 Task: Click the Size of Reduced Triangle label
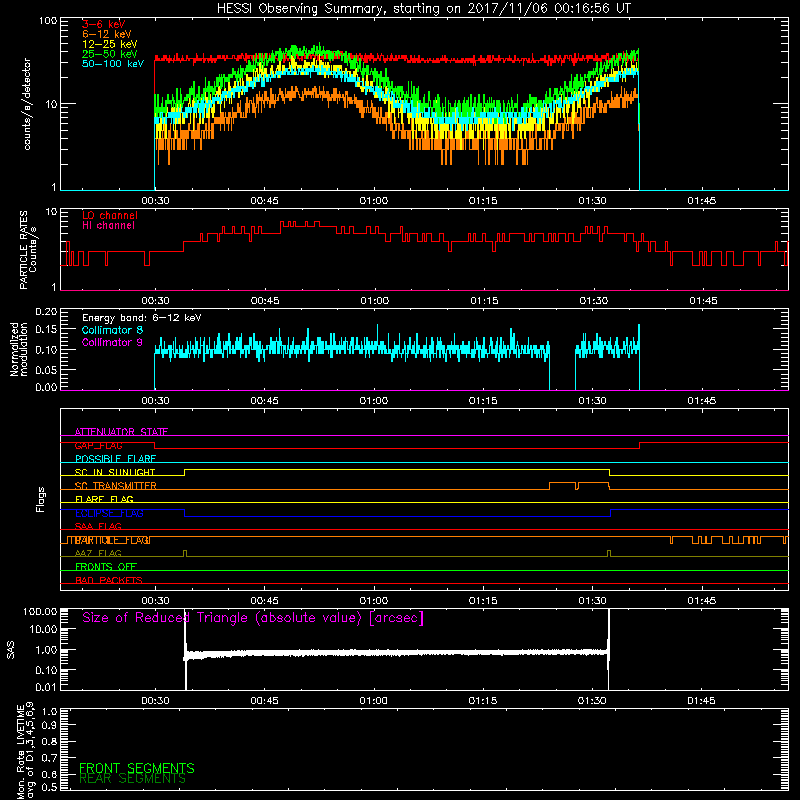coord(253,618)
